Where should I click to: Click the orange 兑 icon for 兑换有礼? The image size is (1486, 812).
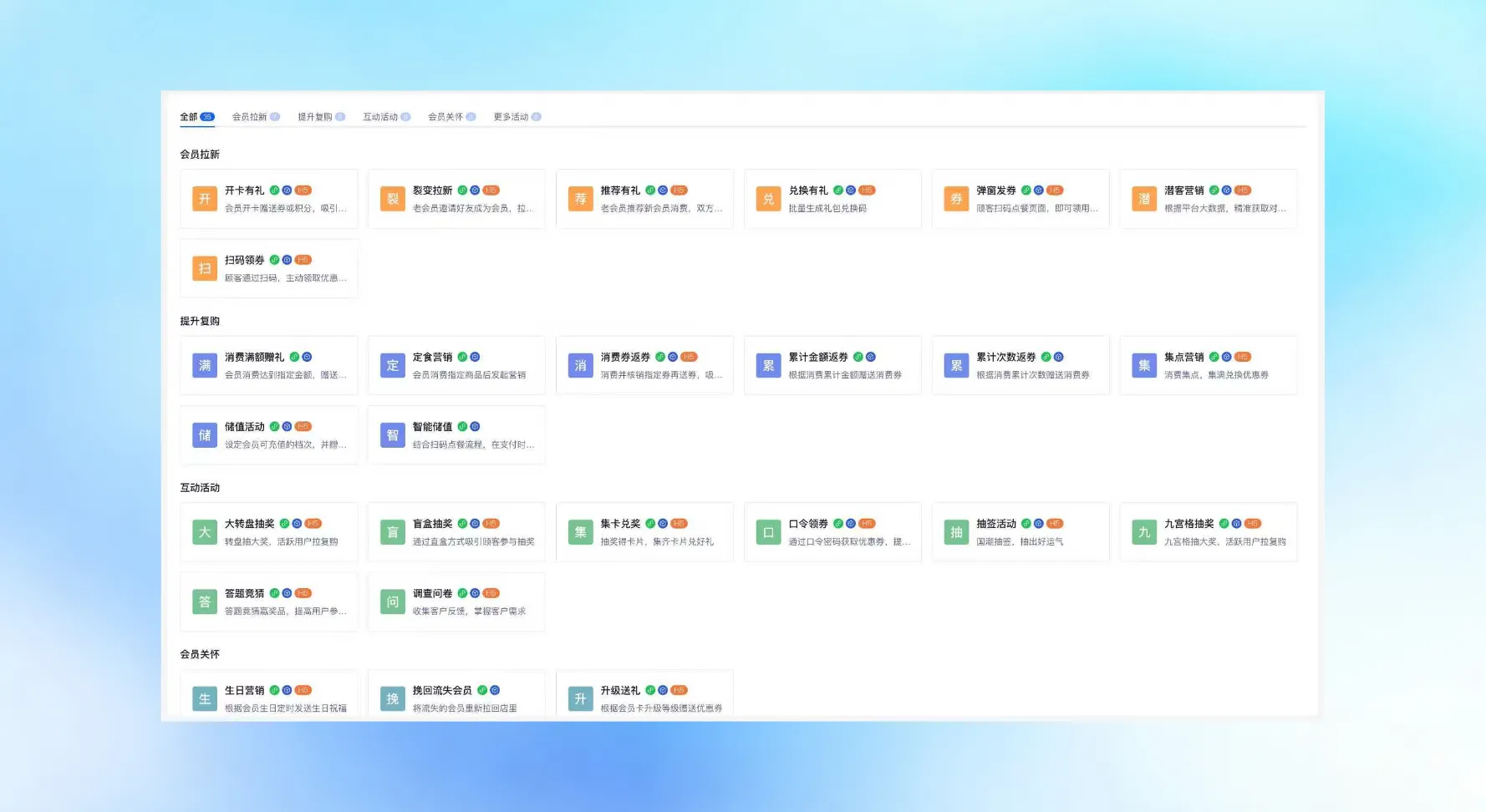click(768, 199)
